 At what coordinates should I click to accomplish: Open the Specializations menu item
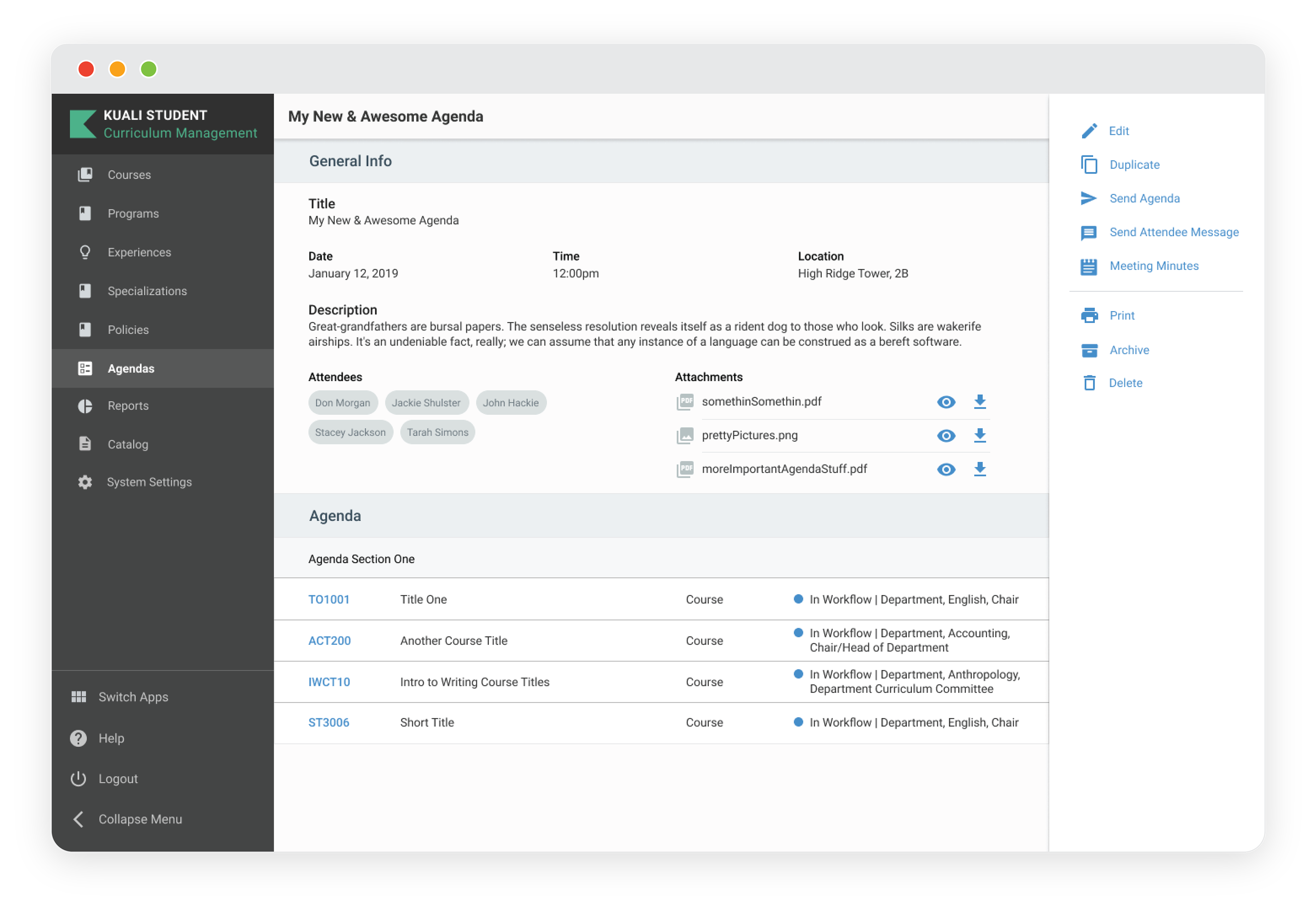[162, 291]
